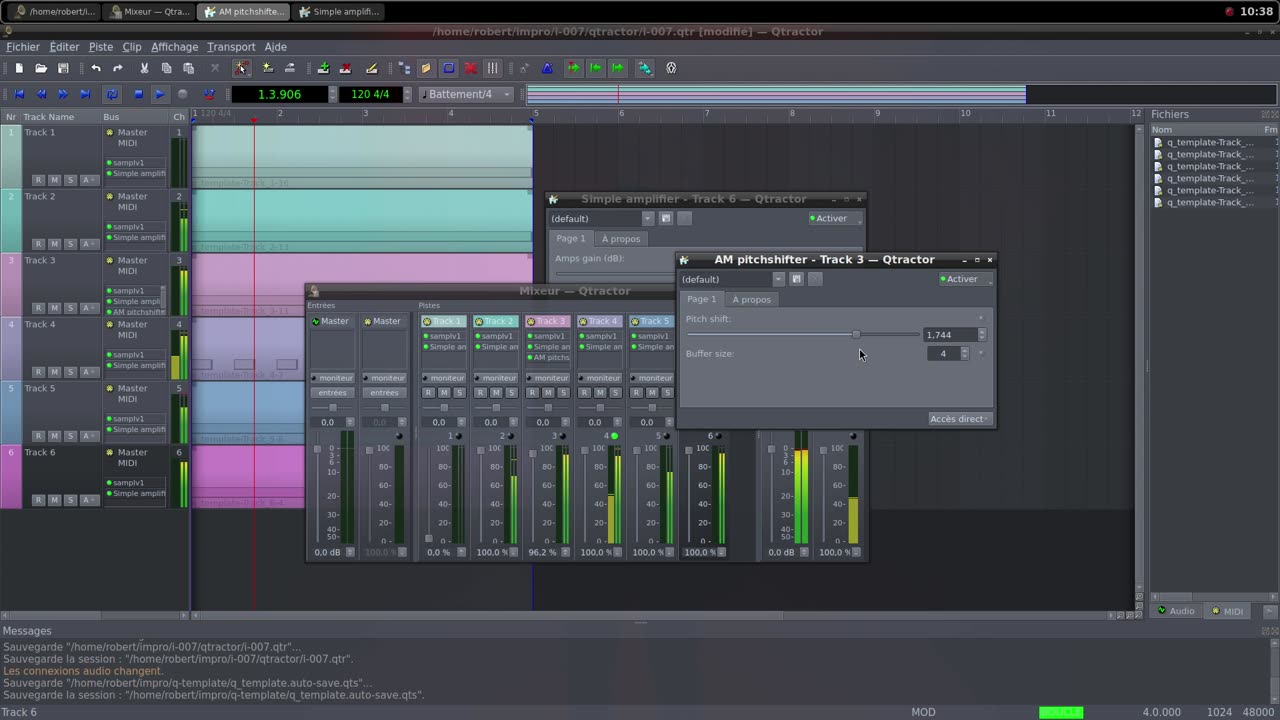The width and height of the screenshot is (1280, 720).
Task: Open the metronome icon in the toolbar
Action: pyautogui.click(x=547, y=68)
